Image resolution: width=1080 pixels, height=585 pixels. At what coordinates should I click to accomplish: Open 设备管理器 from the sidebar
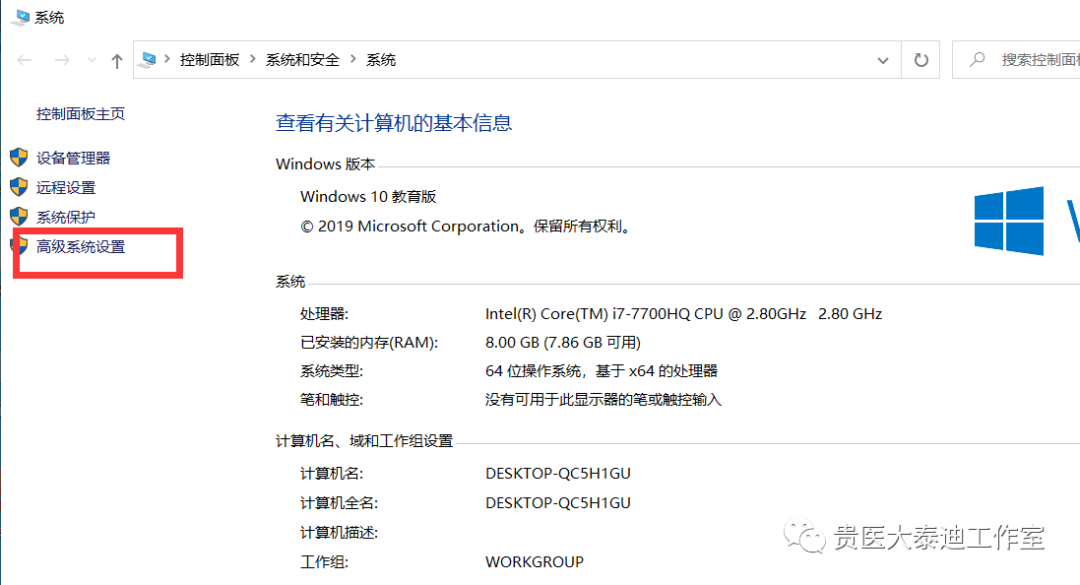click(73, 158)
